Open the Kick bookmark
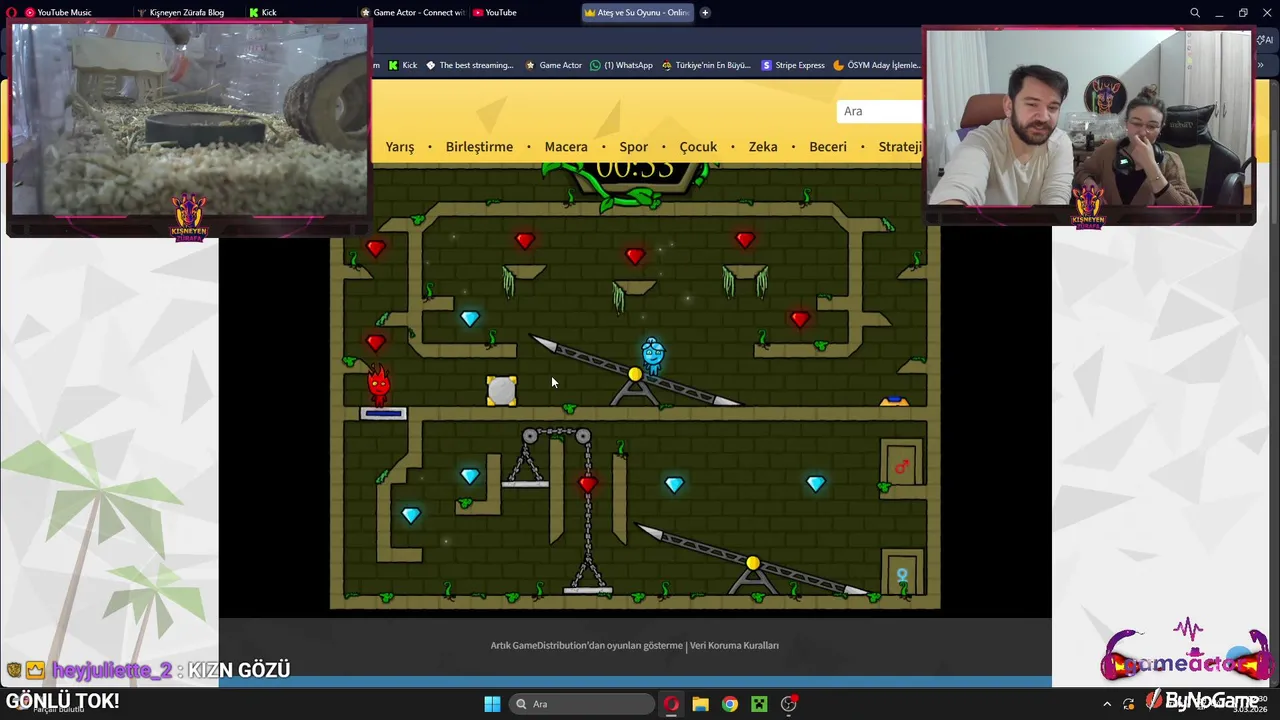1280x720 pixels. click(x=401, y=65)
